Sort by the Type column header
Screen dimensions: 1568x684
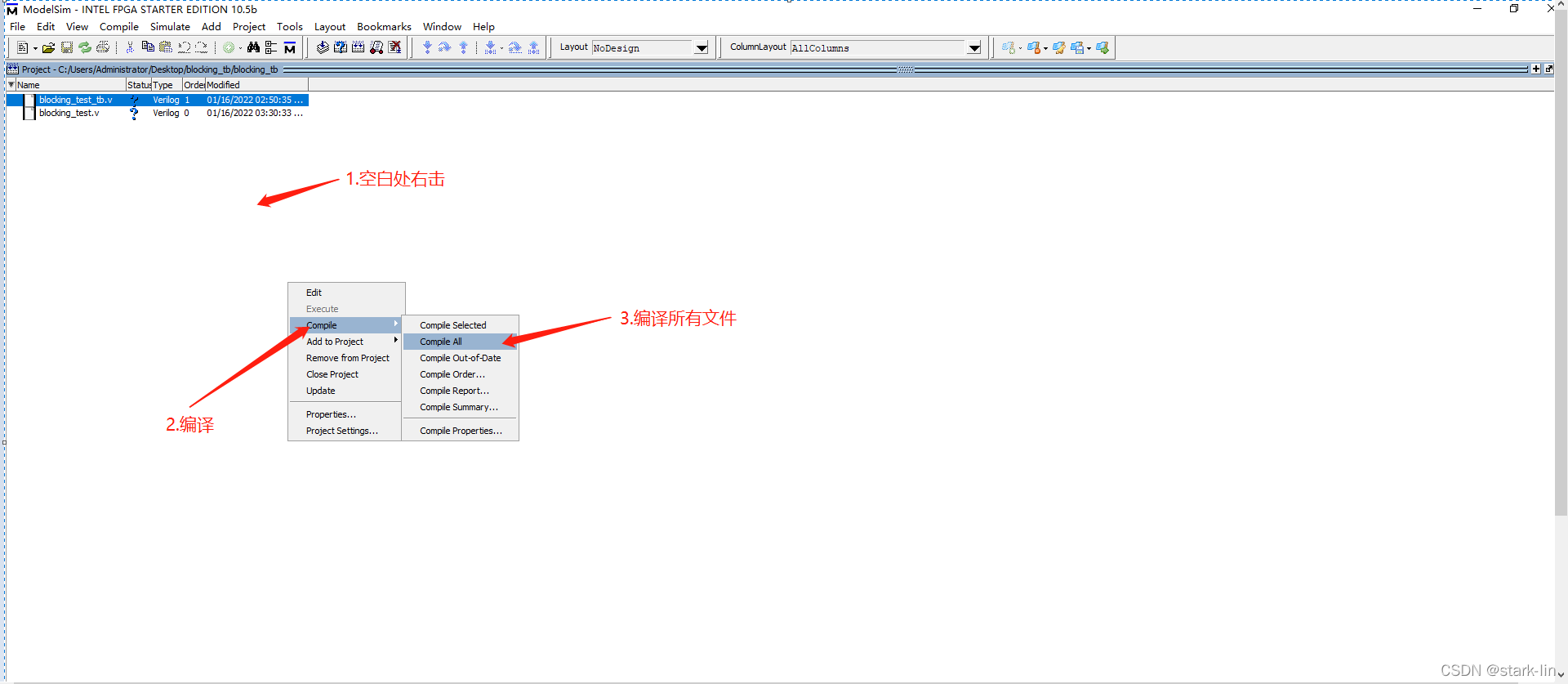tap(167, 84)
